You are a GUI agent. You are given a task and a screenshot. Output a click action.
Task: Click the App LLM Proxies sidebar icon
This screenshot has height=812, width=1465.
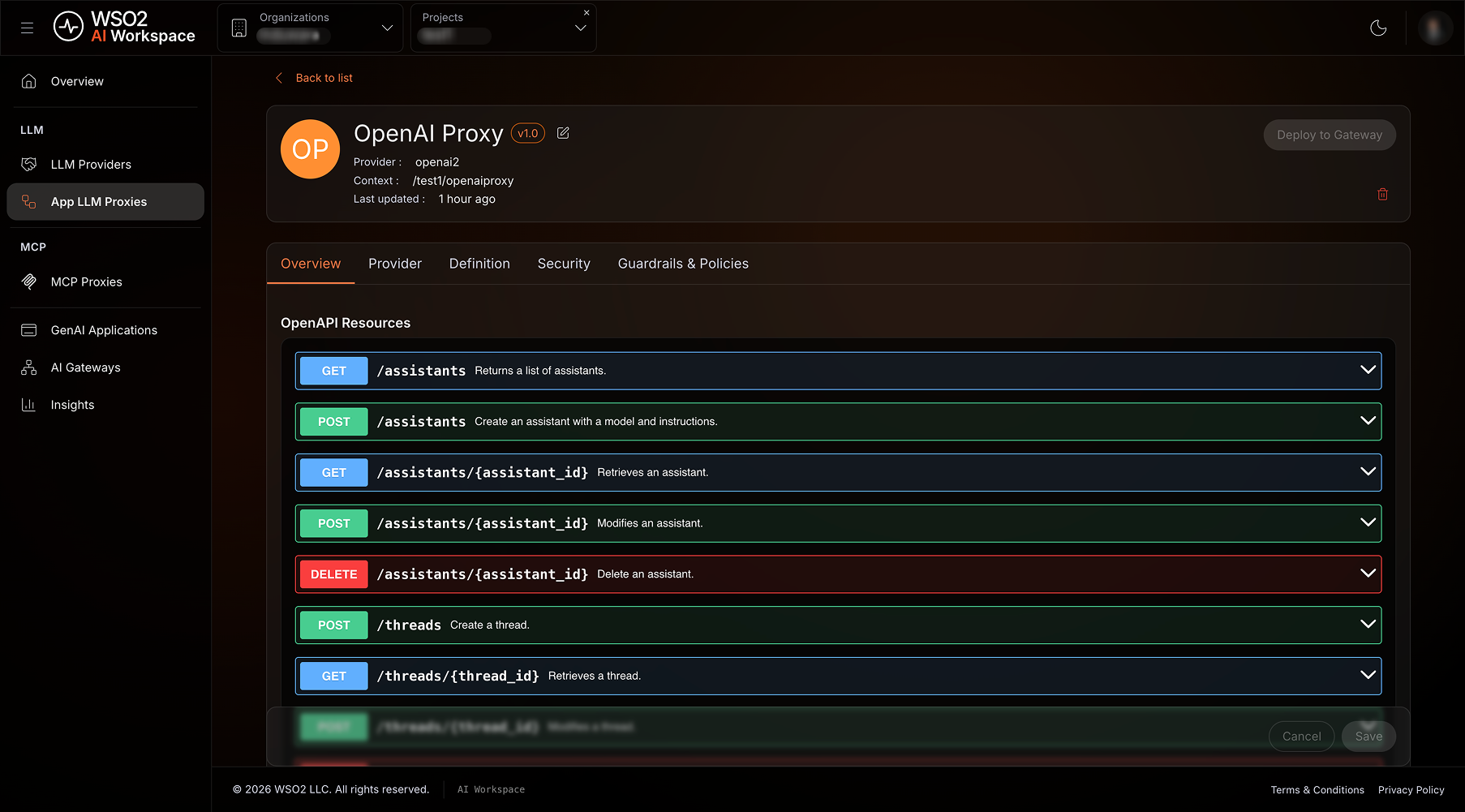click(x=29, y=201)
